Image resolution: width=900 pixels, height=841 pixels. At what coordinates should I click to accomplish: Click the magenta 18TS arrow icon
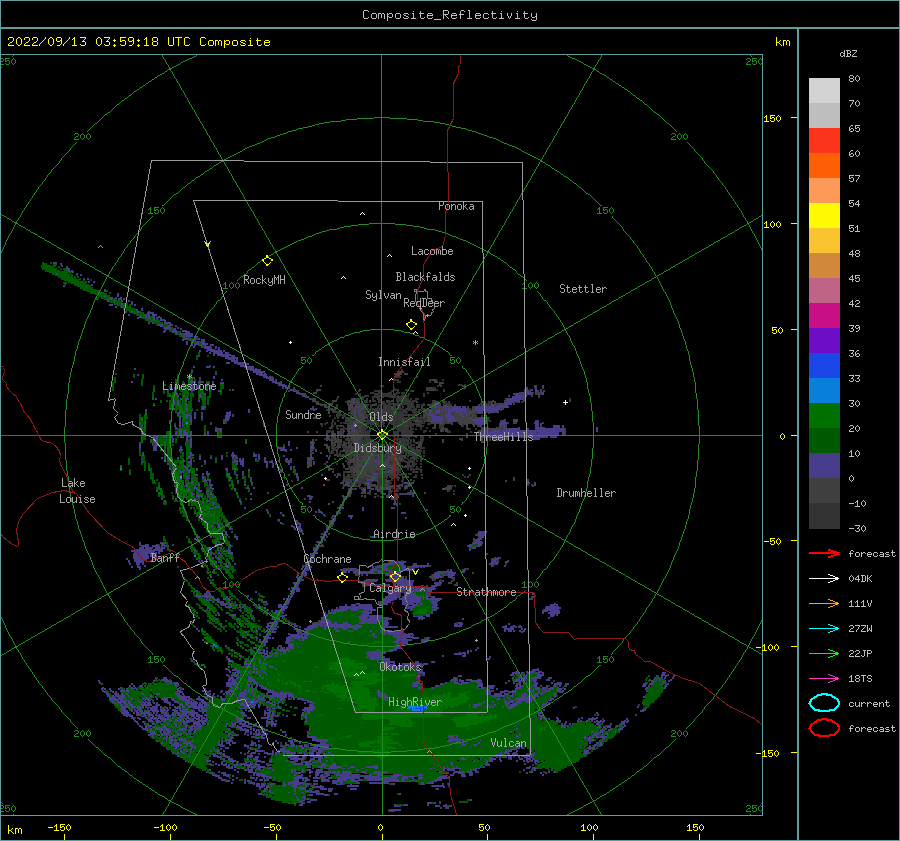[824, 679]
